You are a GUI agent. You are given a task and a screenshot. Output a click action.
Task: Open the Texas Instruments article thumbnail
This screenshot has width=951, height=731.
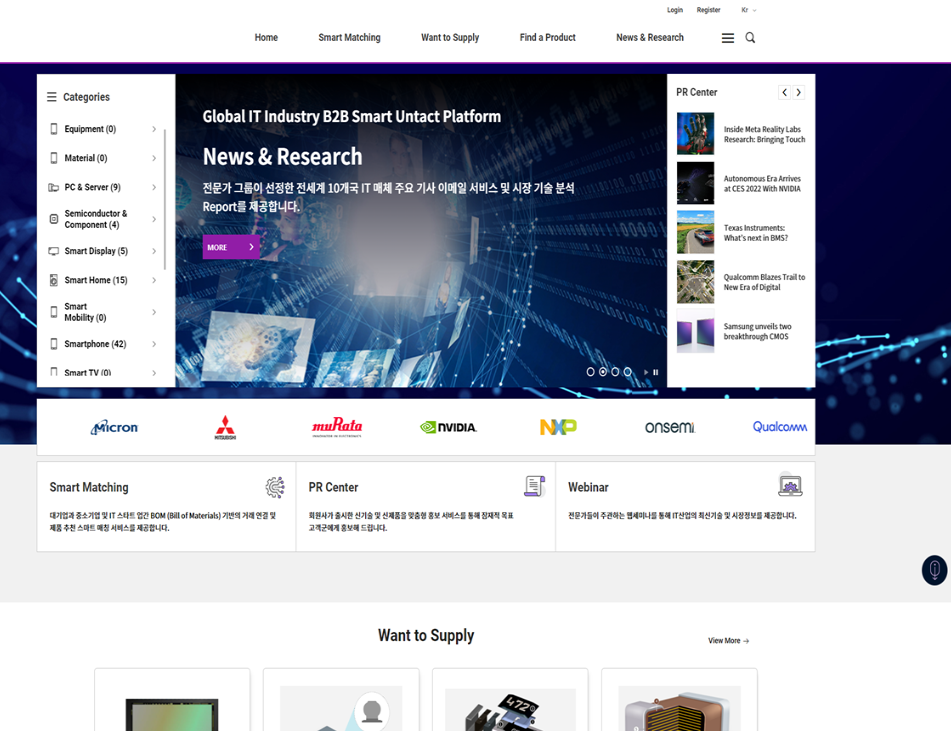click(x=695, y=232)
